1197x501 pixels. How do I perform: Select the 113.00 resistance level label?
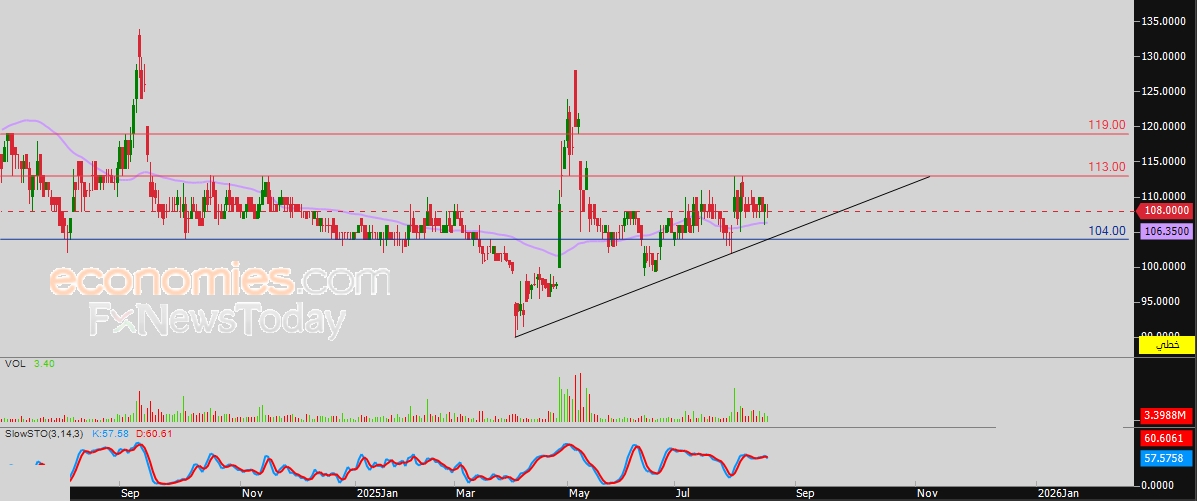[1106, 167]
